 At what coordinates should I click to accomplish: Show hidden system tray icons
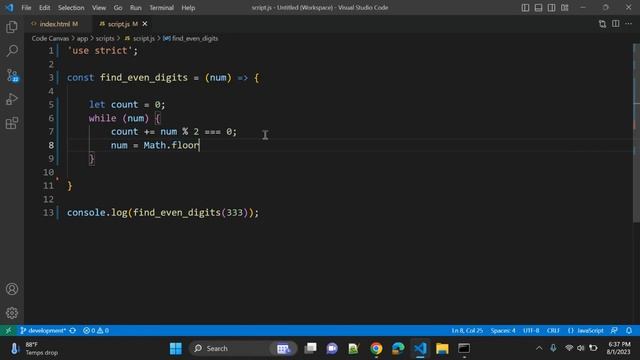pos(539,348)
